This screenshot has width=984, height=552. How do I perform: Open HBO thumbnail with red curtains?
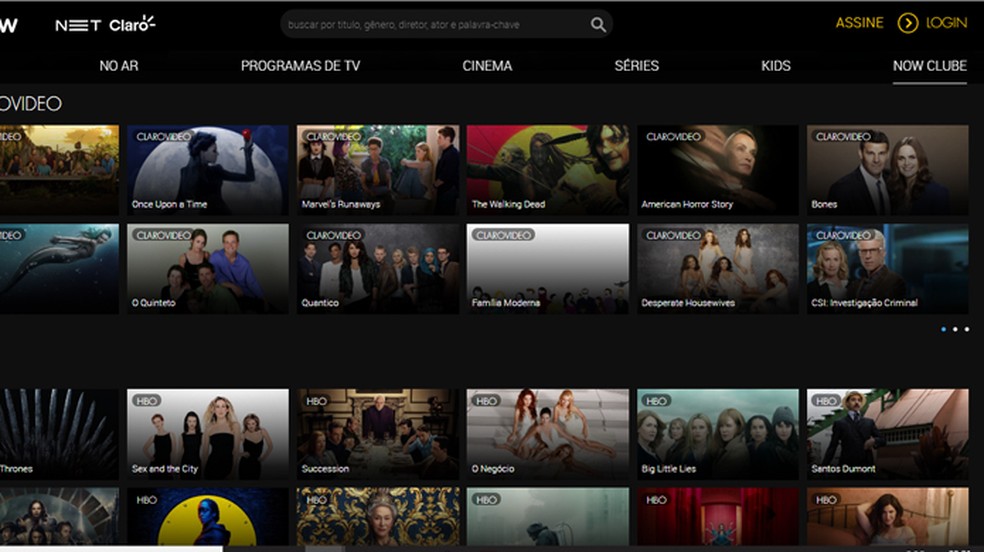click(718, 516)
